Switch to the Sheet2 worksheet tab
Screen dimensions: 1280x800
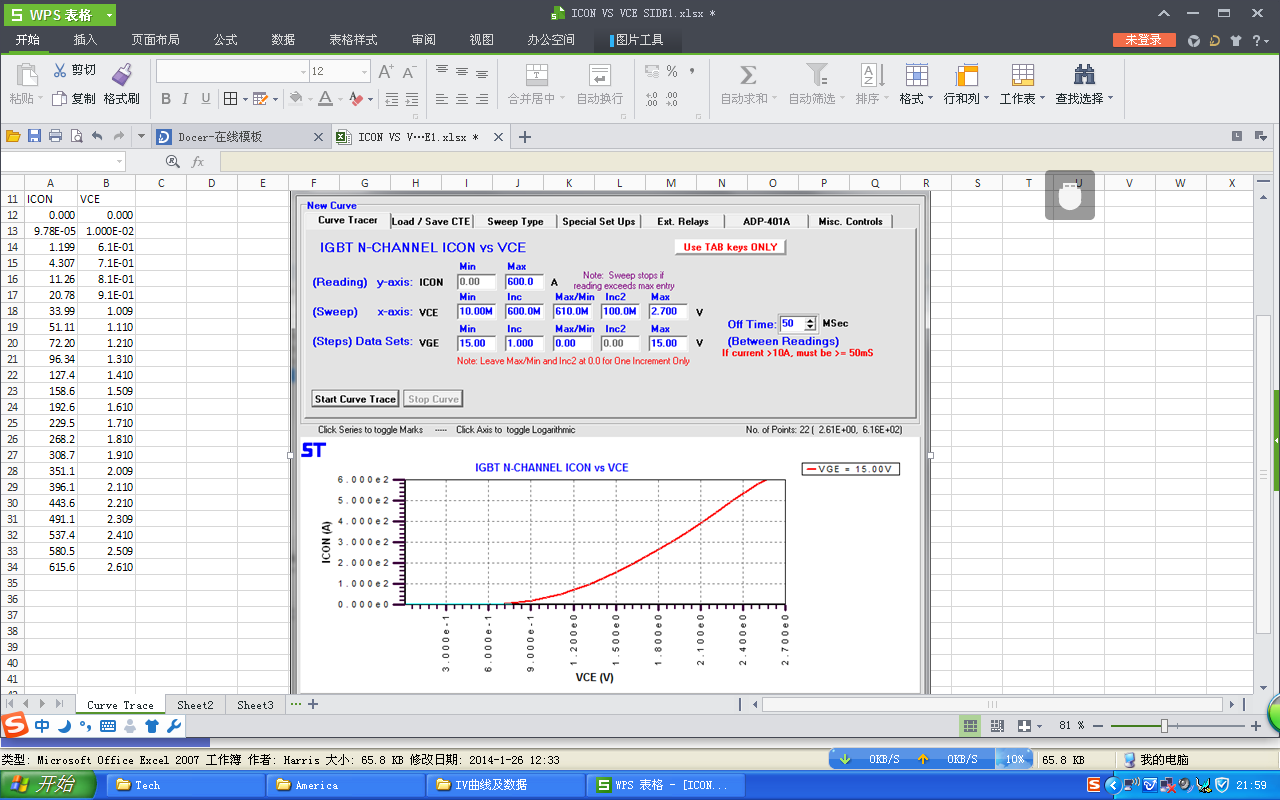(195, 705)
